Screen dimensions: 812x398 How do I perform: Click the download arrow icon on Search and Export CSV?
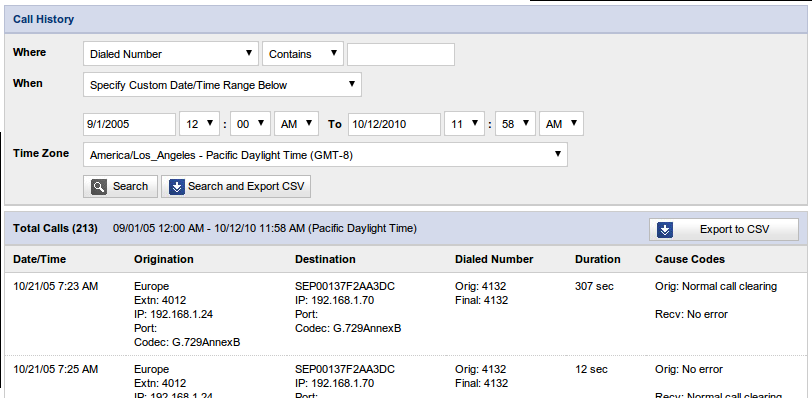(177, 186)
